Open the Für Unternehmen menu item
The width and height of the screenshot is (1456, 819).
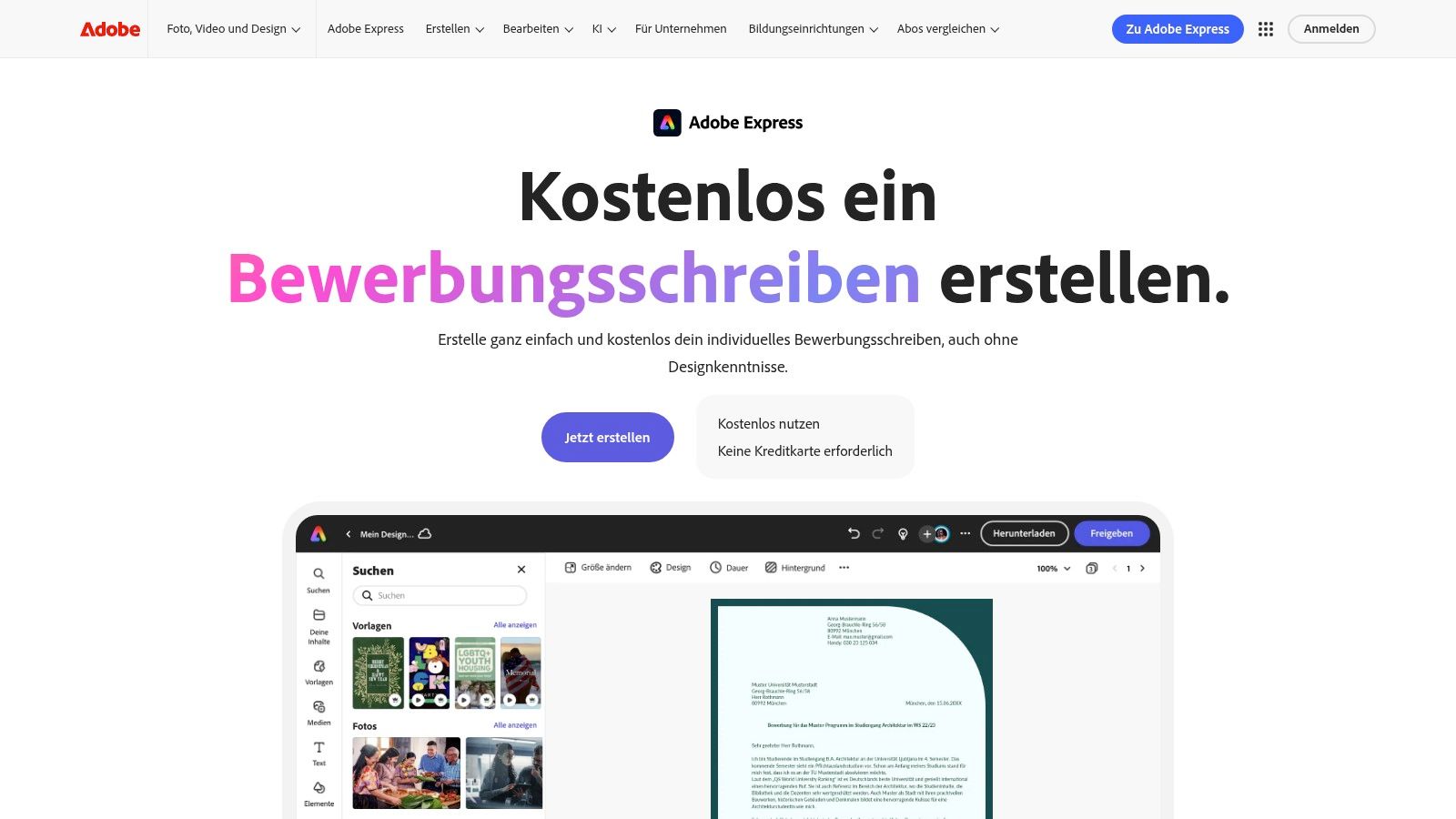681,28
